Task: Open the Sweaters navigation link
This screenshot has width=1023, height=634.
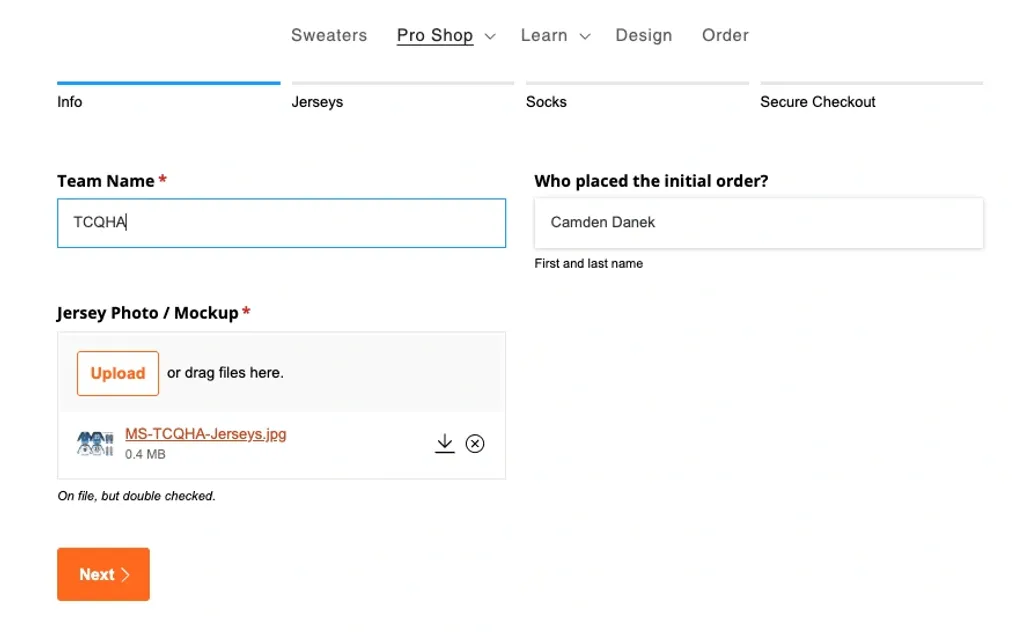Action: [x=329, y=35]
